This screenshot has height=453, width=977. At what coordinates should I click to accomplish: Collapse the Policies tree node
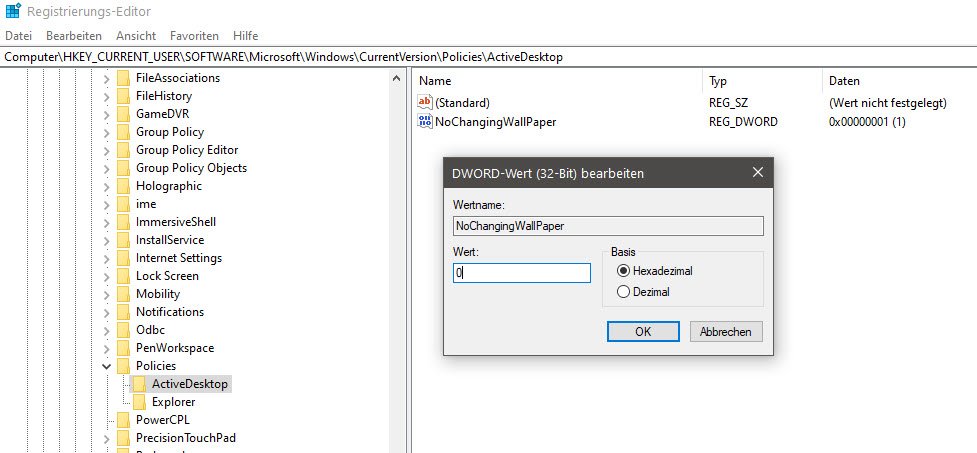[107, 366]
